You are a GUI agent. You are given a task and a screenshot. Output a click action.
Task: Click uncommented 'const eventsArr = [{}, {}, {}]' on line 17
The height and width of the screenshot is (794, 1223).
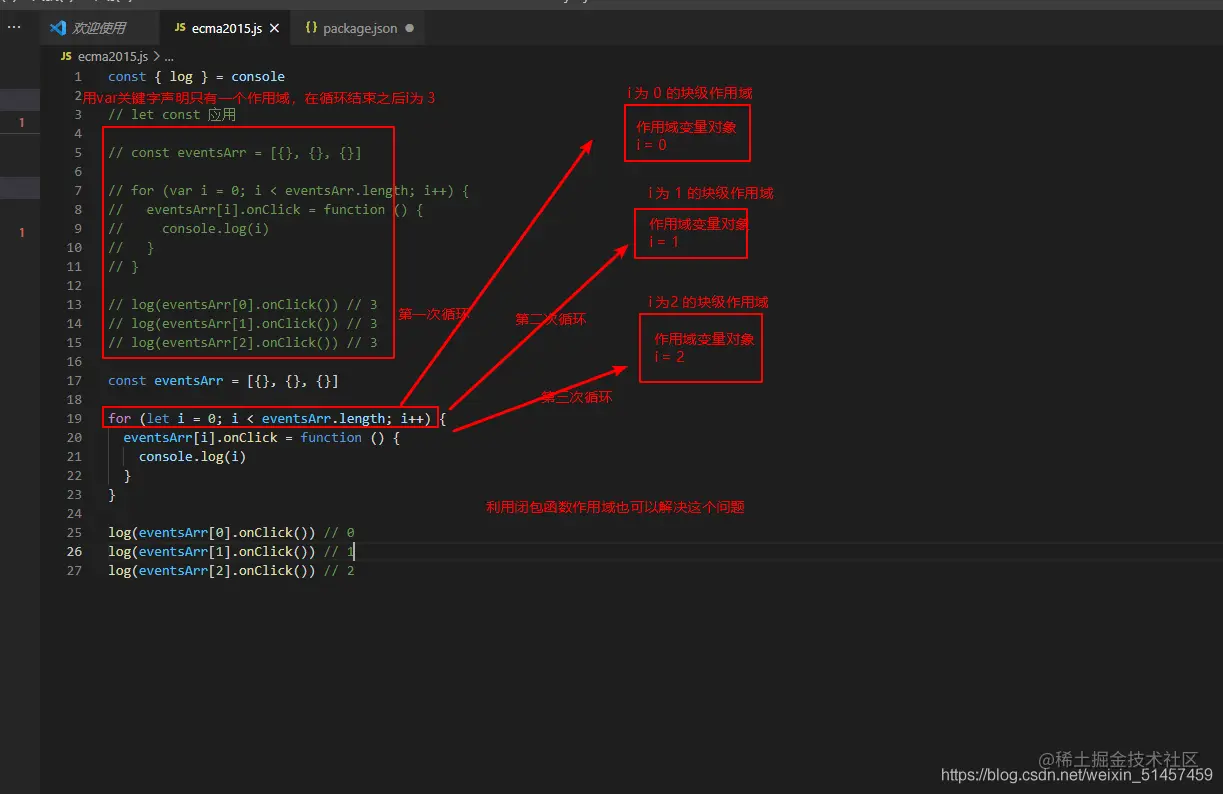pyautogui.click(x=223, y=381)
